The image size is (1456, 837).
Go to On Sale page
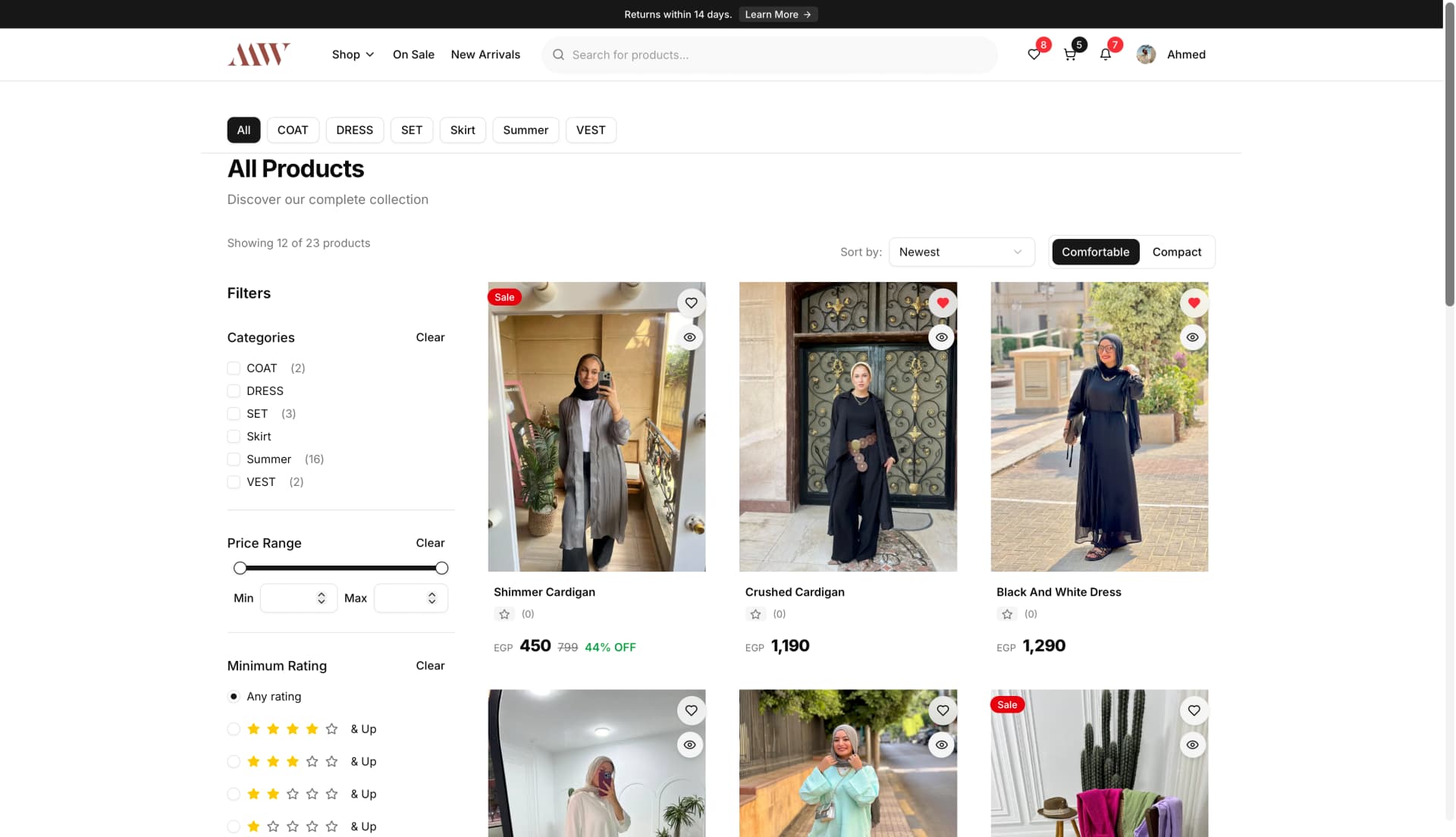pos(413,55)
